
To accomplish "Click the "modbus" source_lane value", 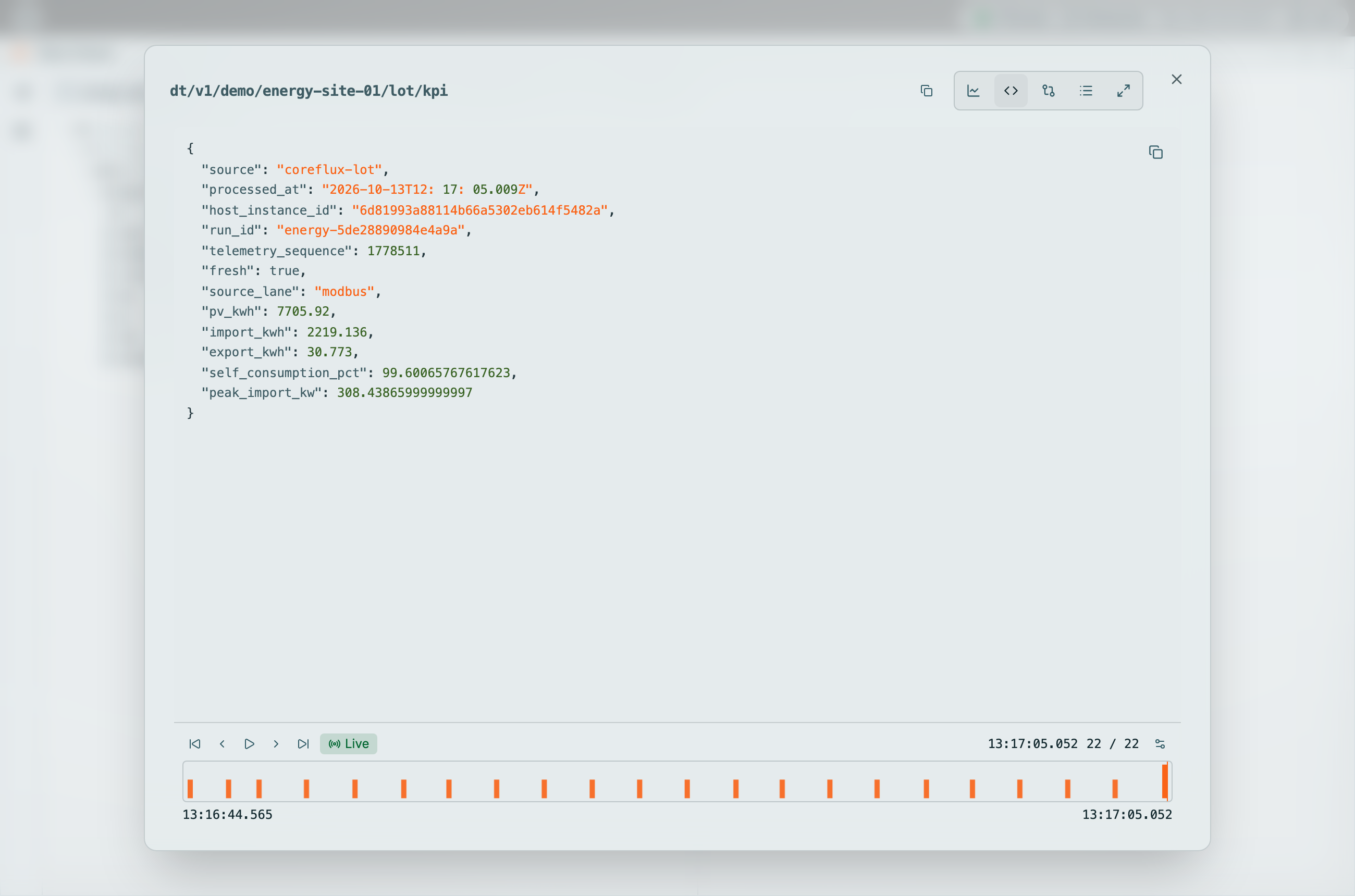I will 344,291.
